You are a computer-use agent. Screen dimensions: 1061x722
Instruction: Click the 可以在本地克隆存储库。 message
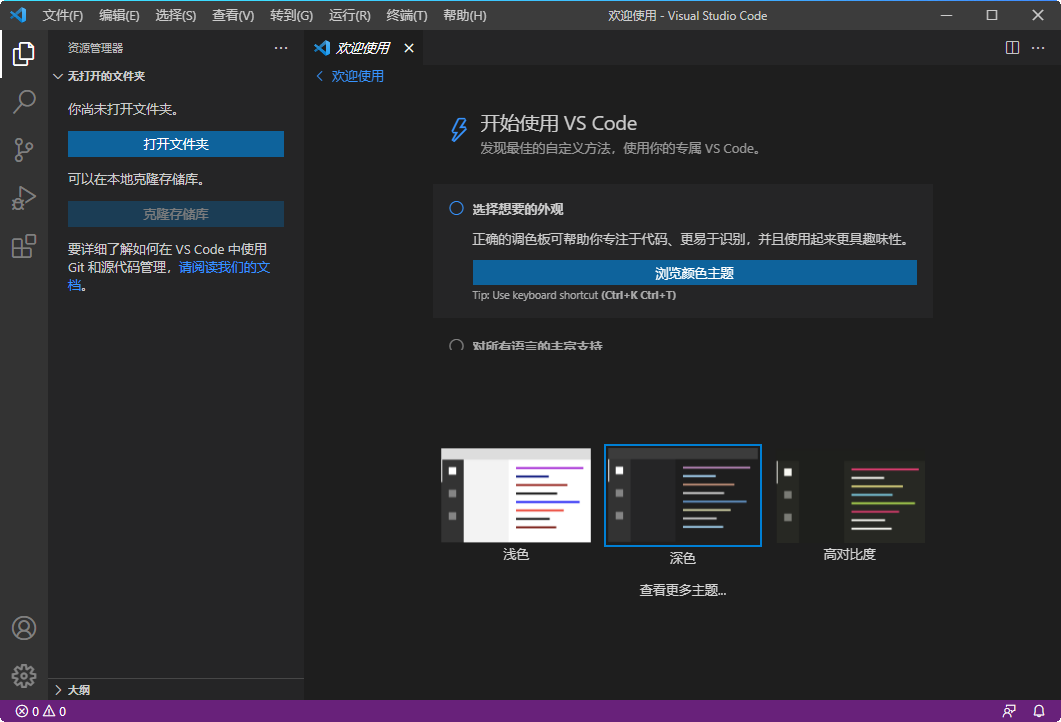tap(136, 179)
